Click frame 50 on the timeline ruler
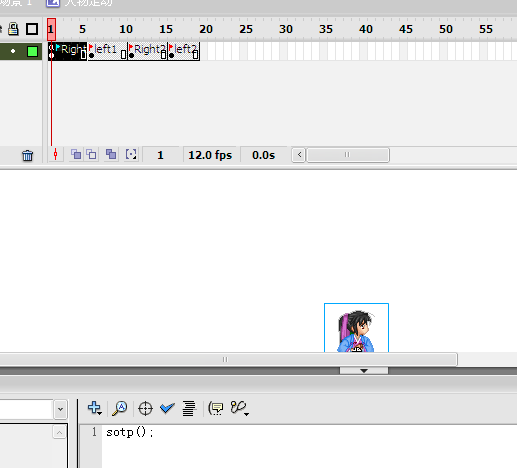The image size is (517, 468). click(446, 29)
